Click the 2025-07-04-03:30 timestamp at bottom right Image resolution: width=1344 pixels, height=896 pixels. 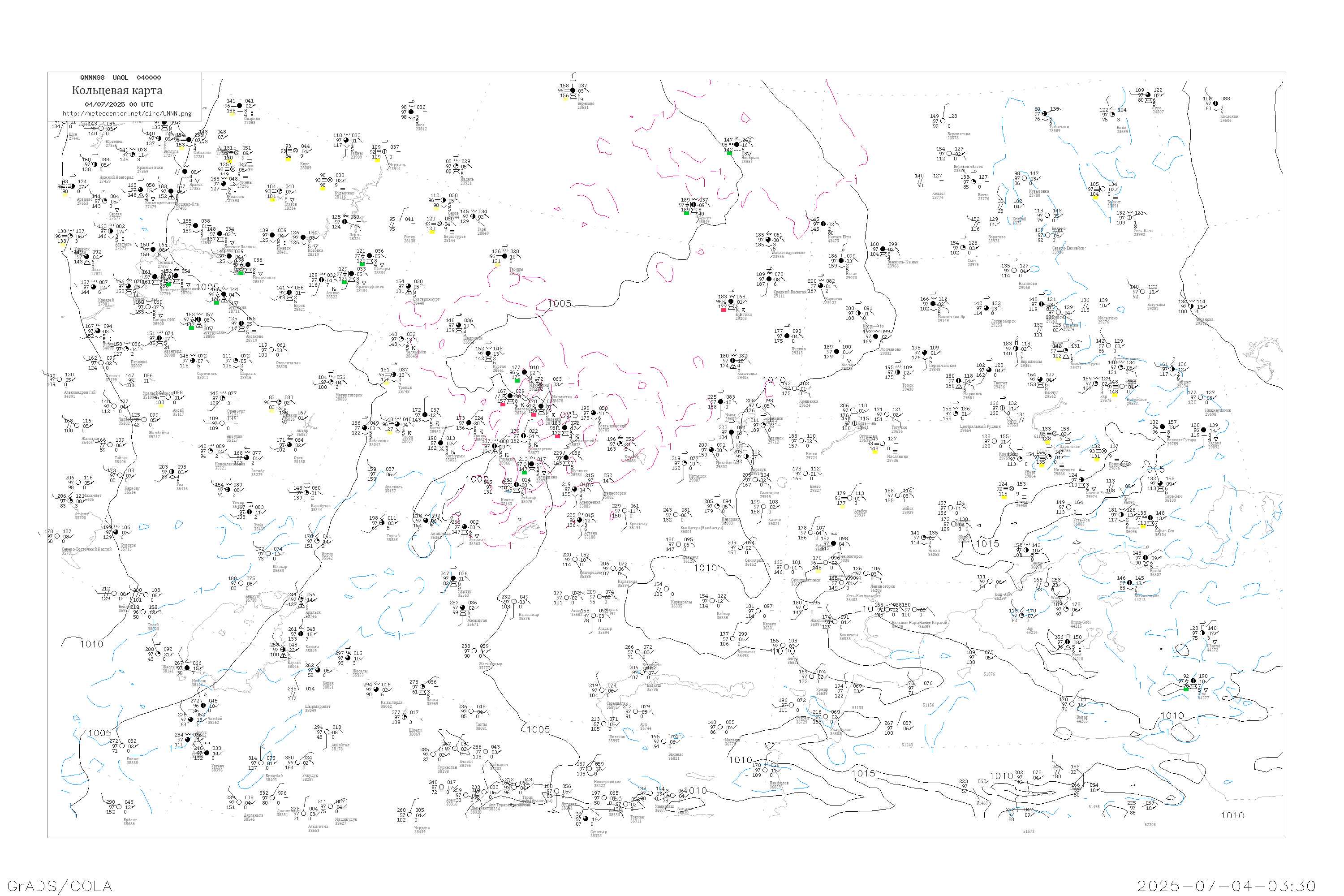[x=1226, y=886]
